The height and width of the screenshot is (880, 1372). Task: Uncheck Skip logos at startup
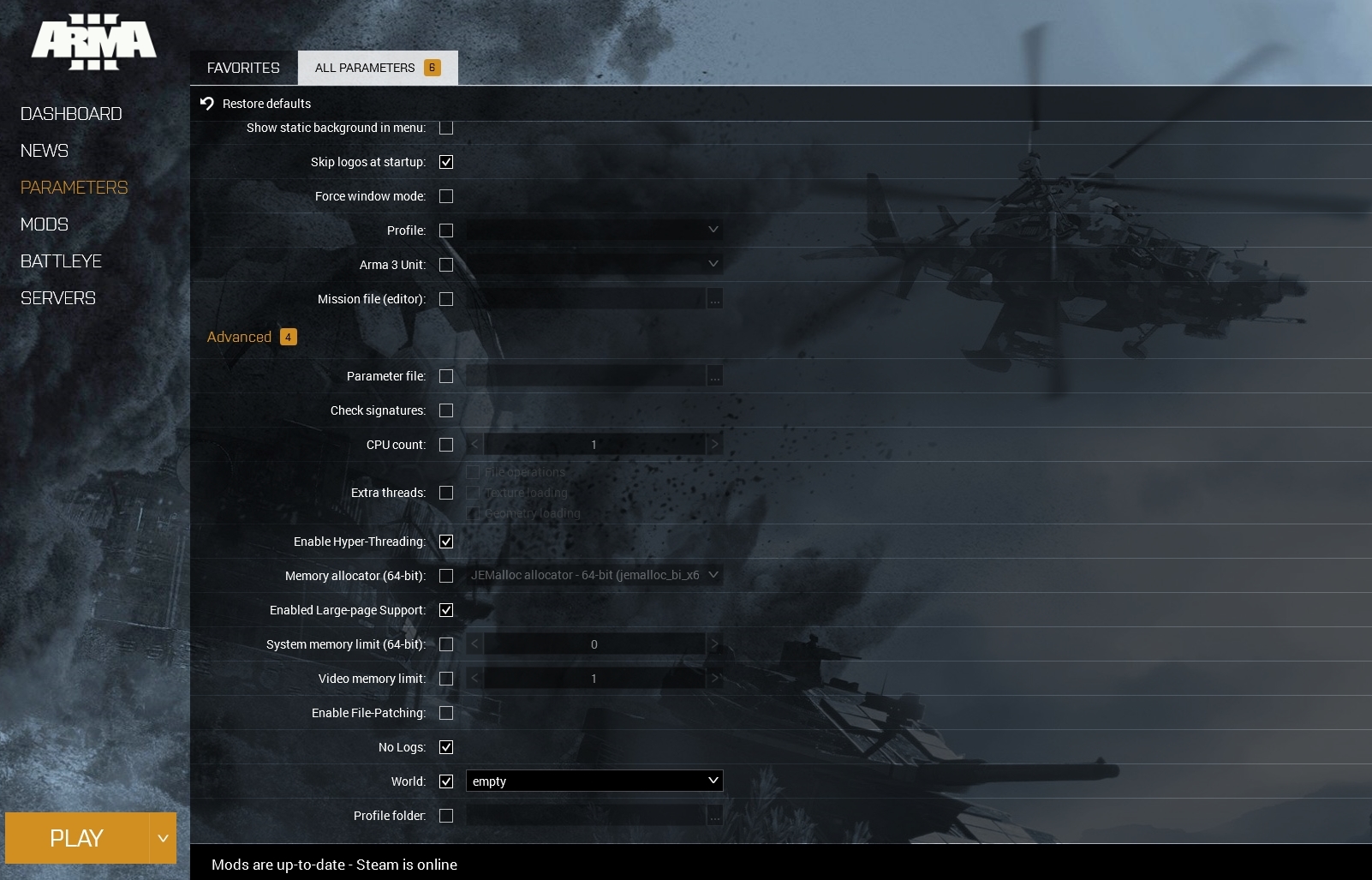[x=446, y=162]
